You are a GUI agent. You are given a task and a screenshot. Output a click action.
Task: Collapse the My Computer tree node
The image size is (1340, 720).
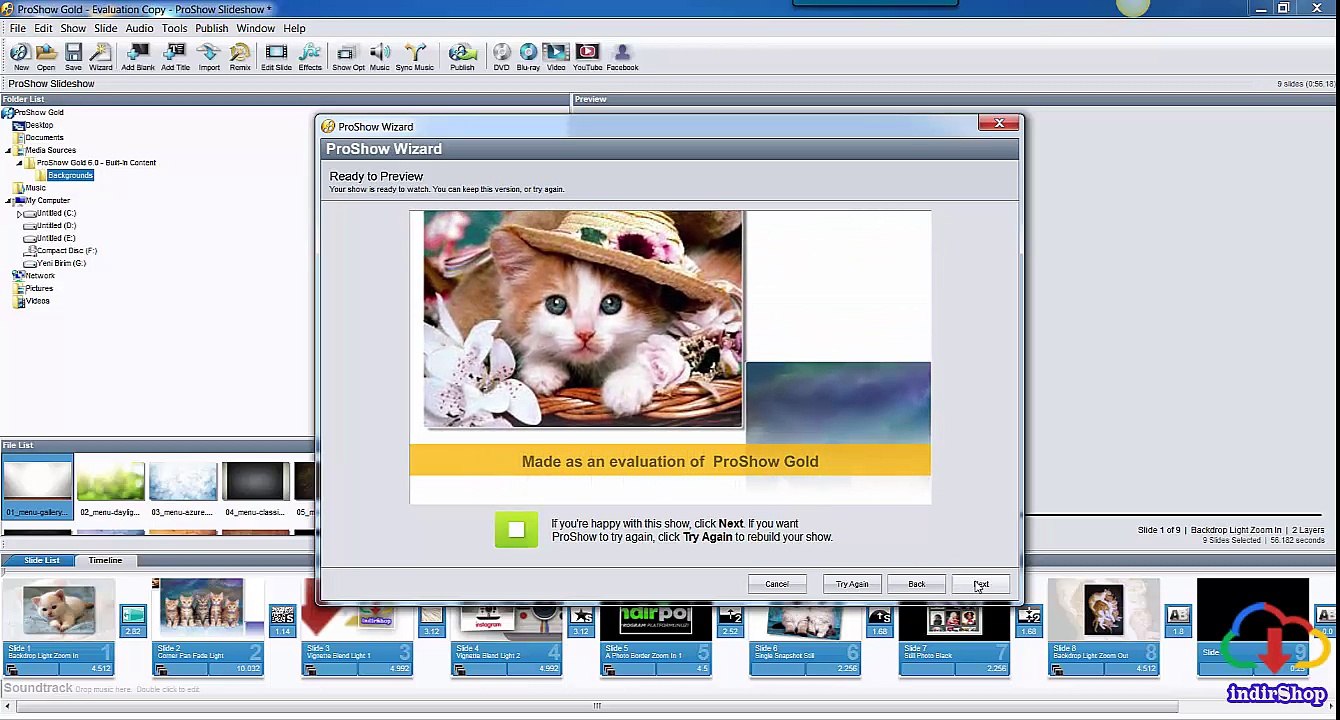coord(9,201)
